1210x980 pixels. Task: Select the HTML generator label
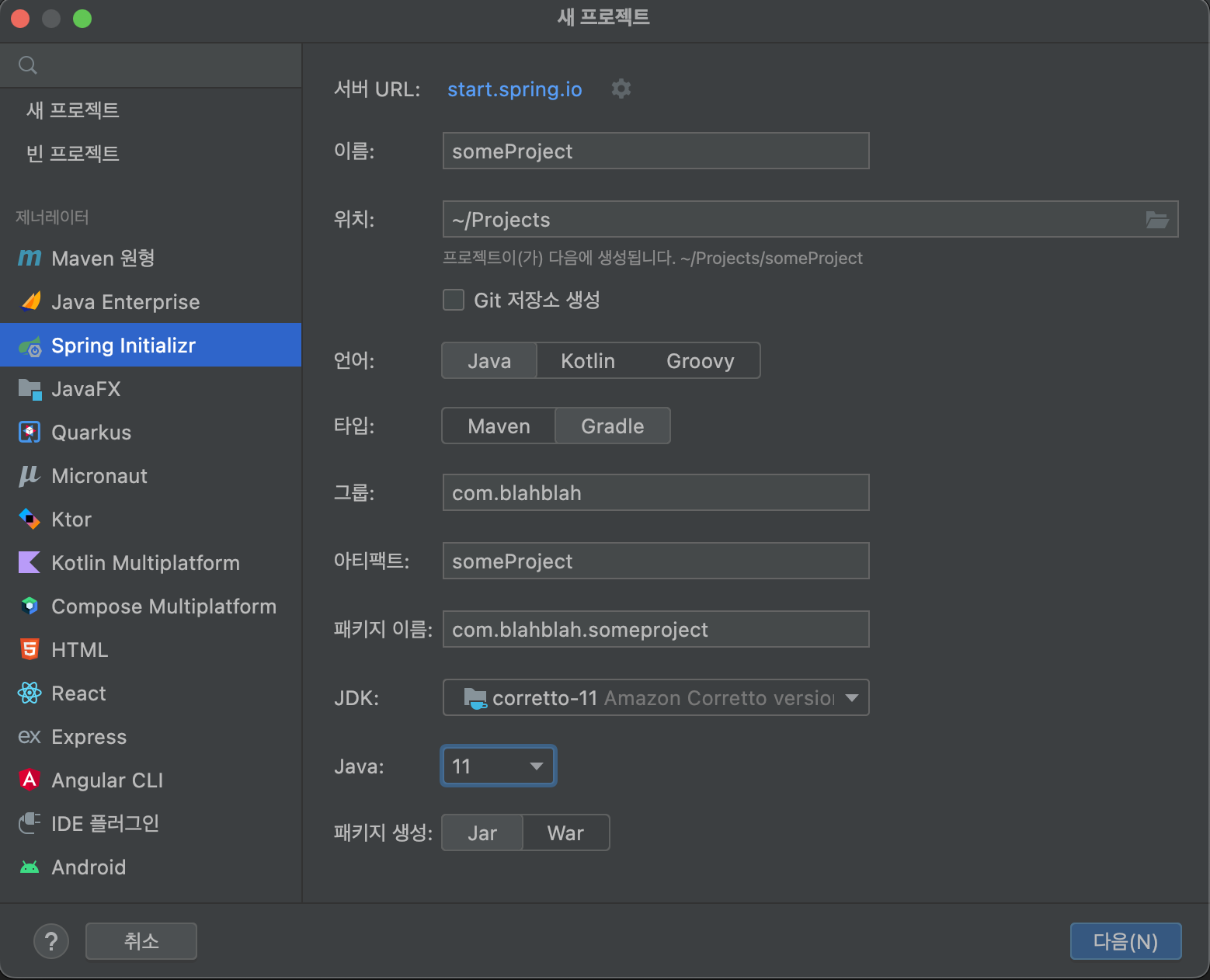click(x=79, y=650)
